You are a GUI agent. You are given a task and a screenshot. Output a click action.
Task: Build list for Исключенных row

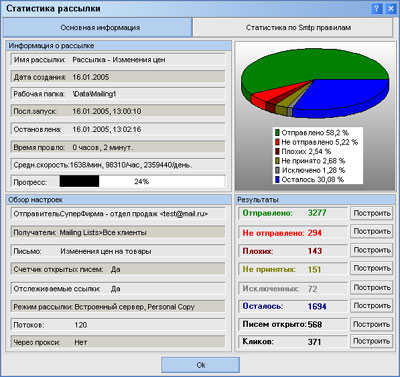[x=372, y=287]
